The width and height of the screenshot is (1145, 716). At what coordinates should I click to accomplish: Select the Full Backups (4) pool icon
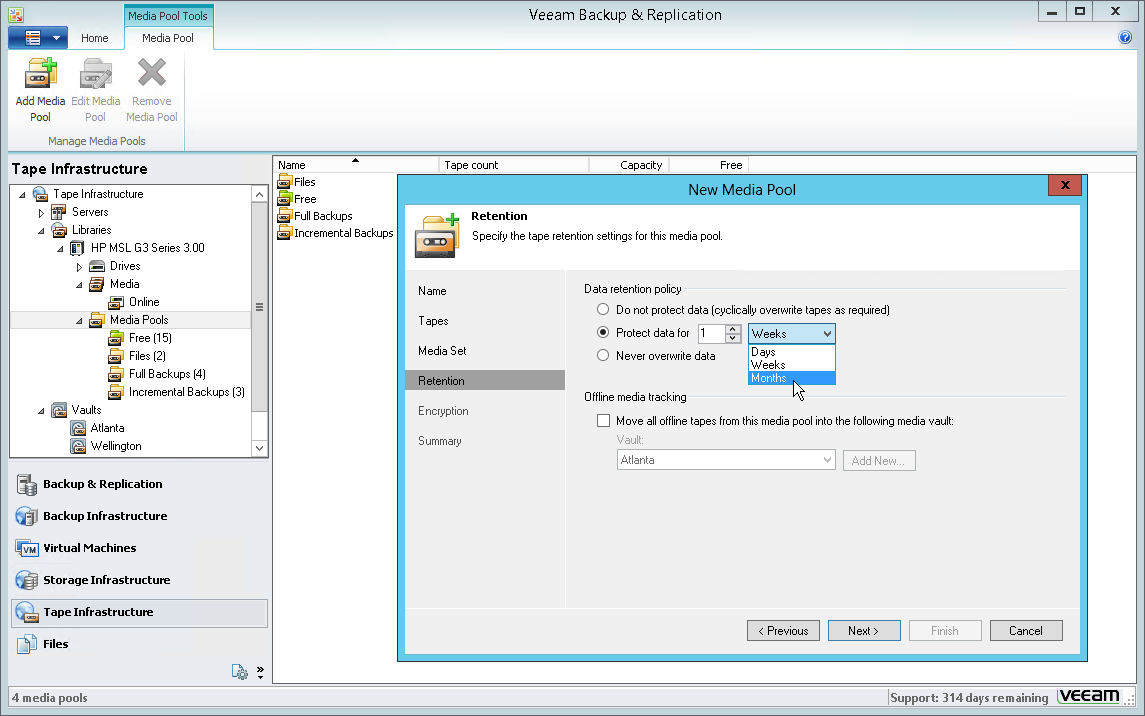click(x=115, y=374)
